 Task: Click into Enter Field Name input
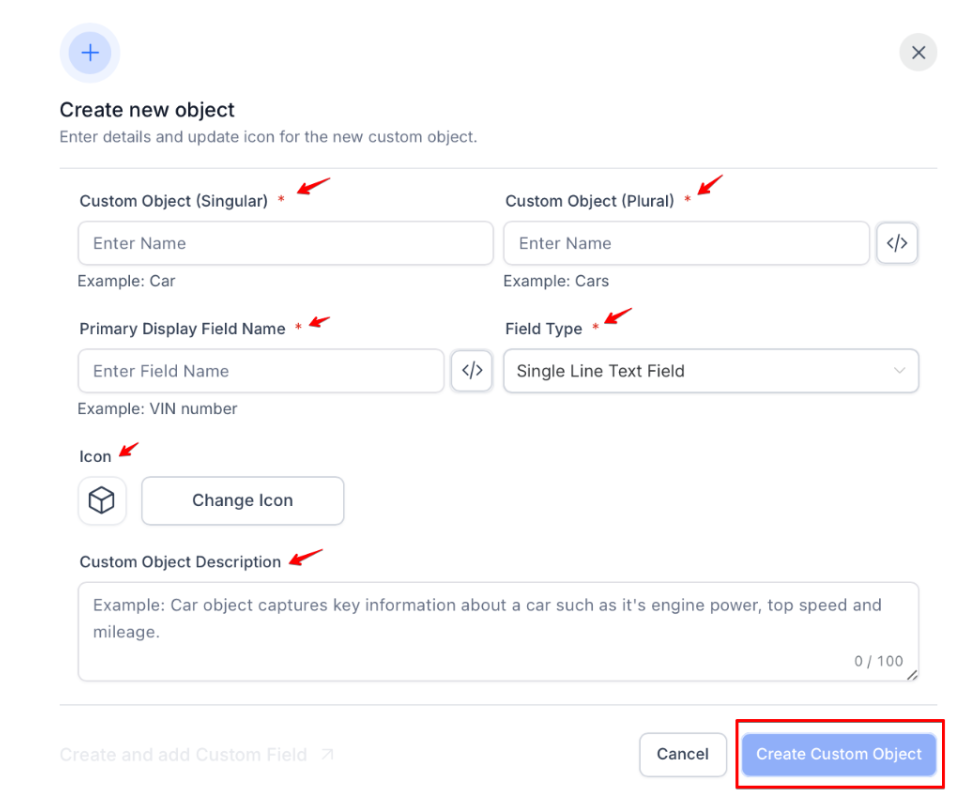click(x=260, y=371)
